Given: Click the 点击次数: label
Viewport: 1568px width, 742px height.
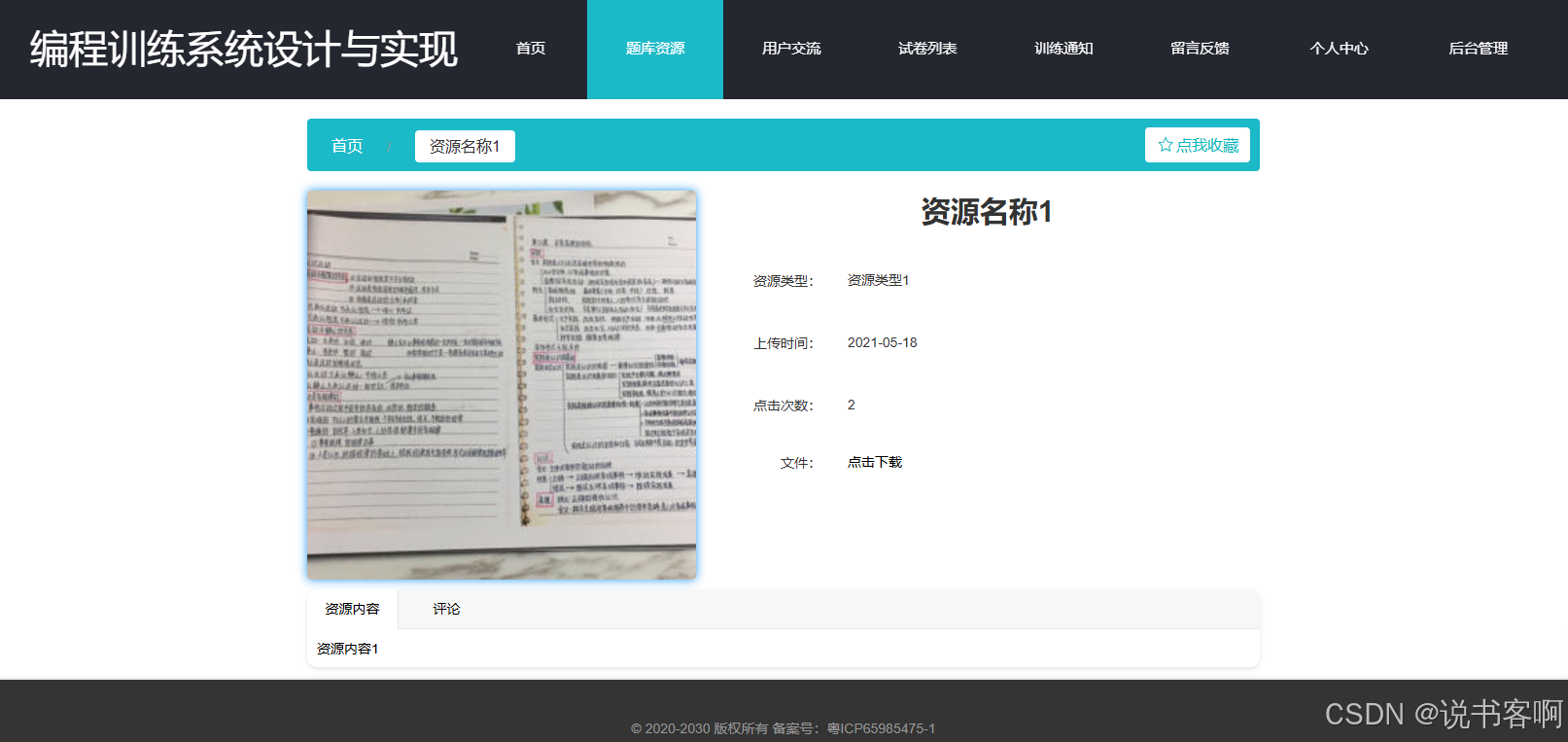Looking at the screenshot, I should coord(784,406).
